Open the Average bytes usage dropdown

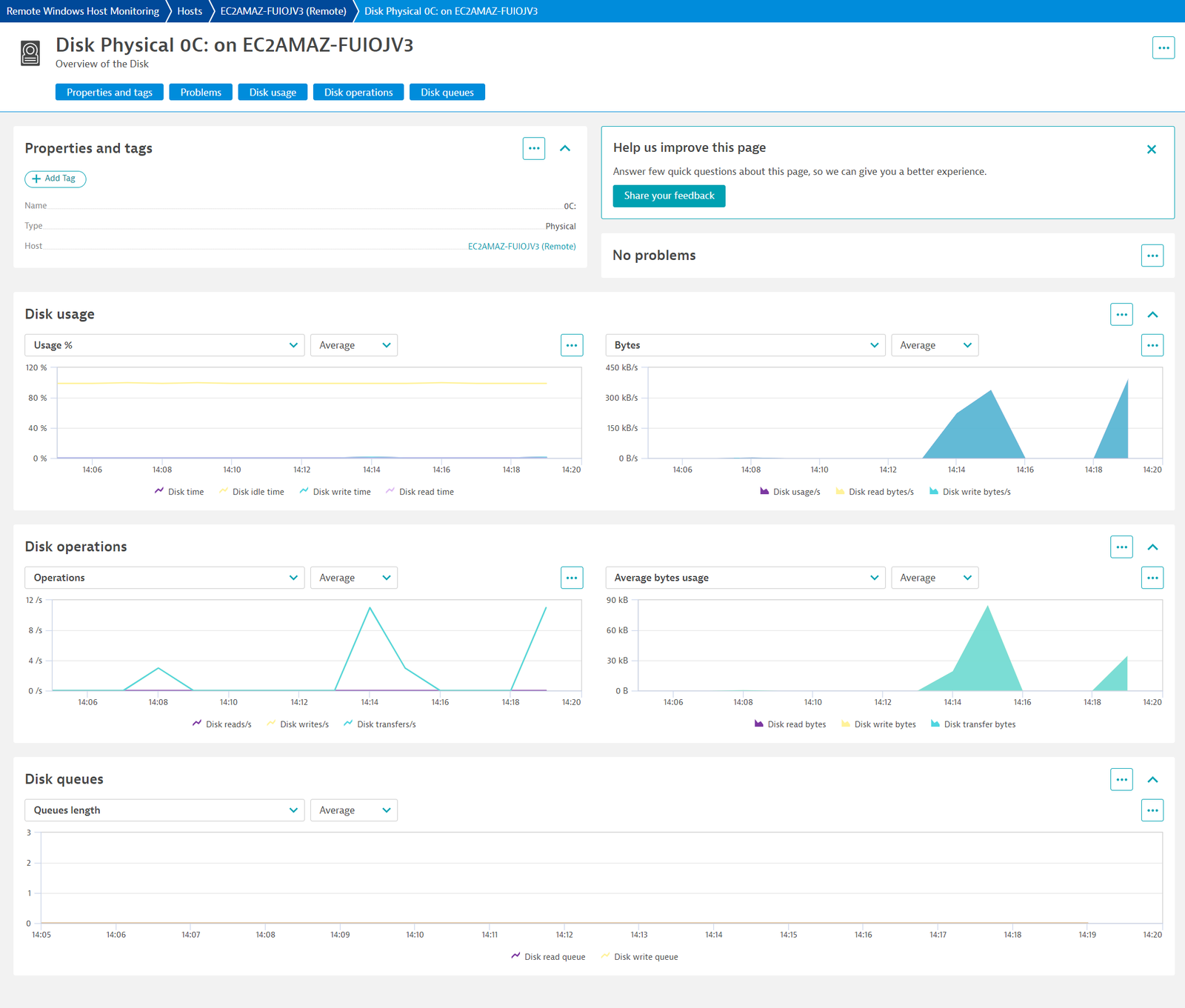point(745,578)
